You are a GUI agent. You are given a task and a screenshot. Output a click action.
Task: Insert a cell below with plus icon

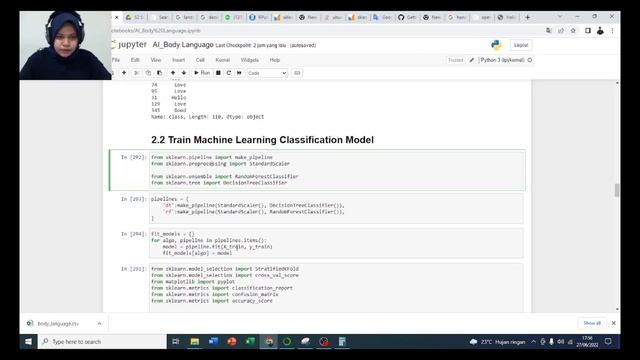[x=124, y=73]
